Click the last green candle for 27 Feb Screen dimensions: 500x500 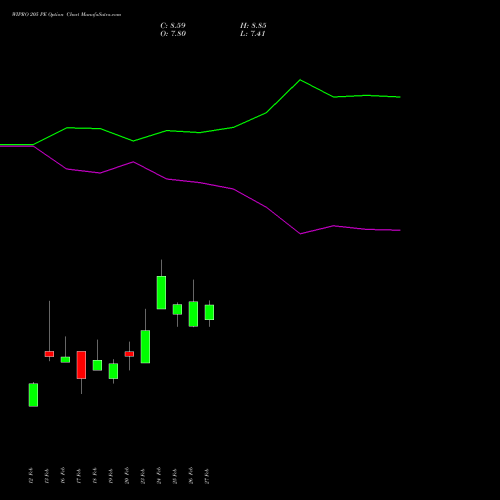tap(209, 312)
